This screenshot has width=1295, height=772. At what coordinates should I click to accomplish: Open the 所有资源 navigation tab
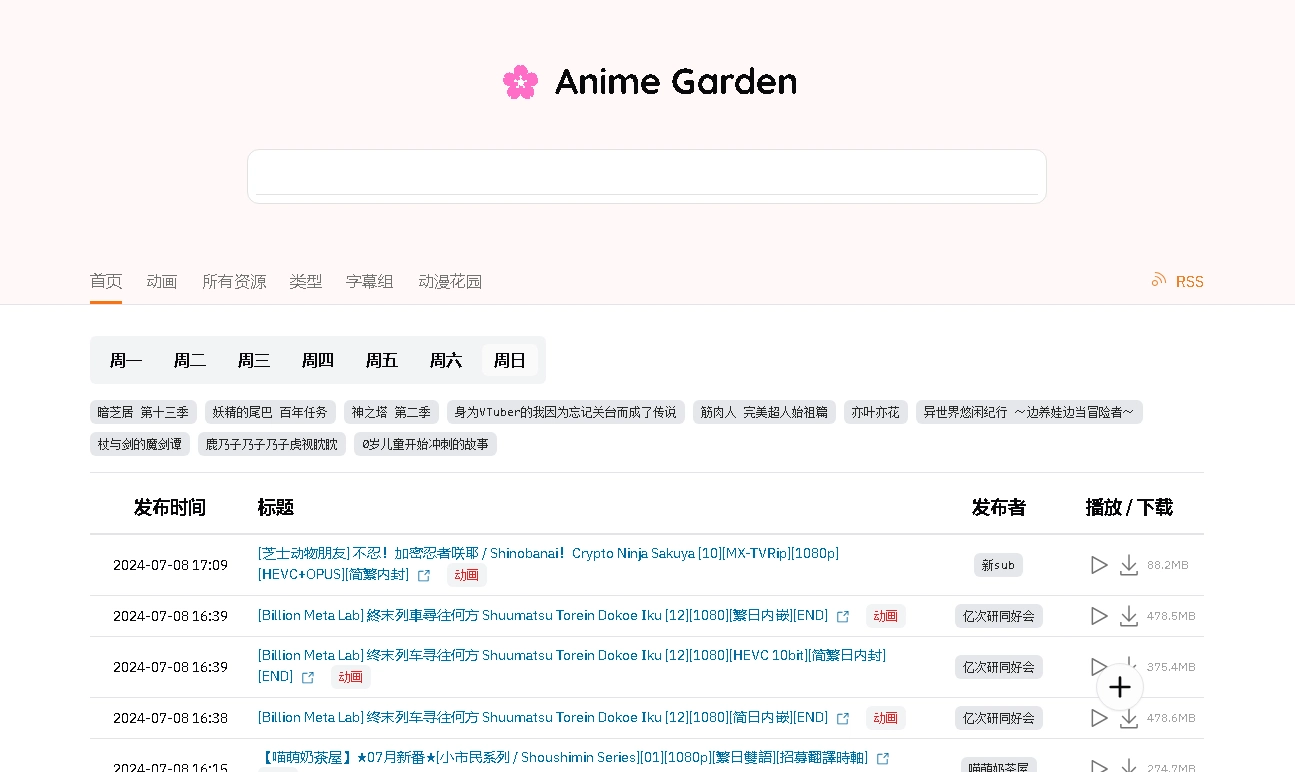(234, 281)
